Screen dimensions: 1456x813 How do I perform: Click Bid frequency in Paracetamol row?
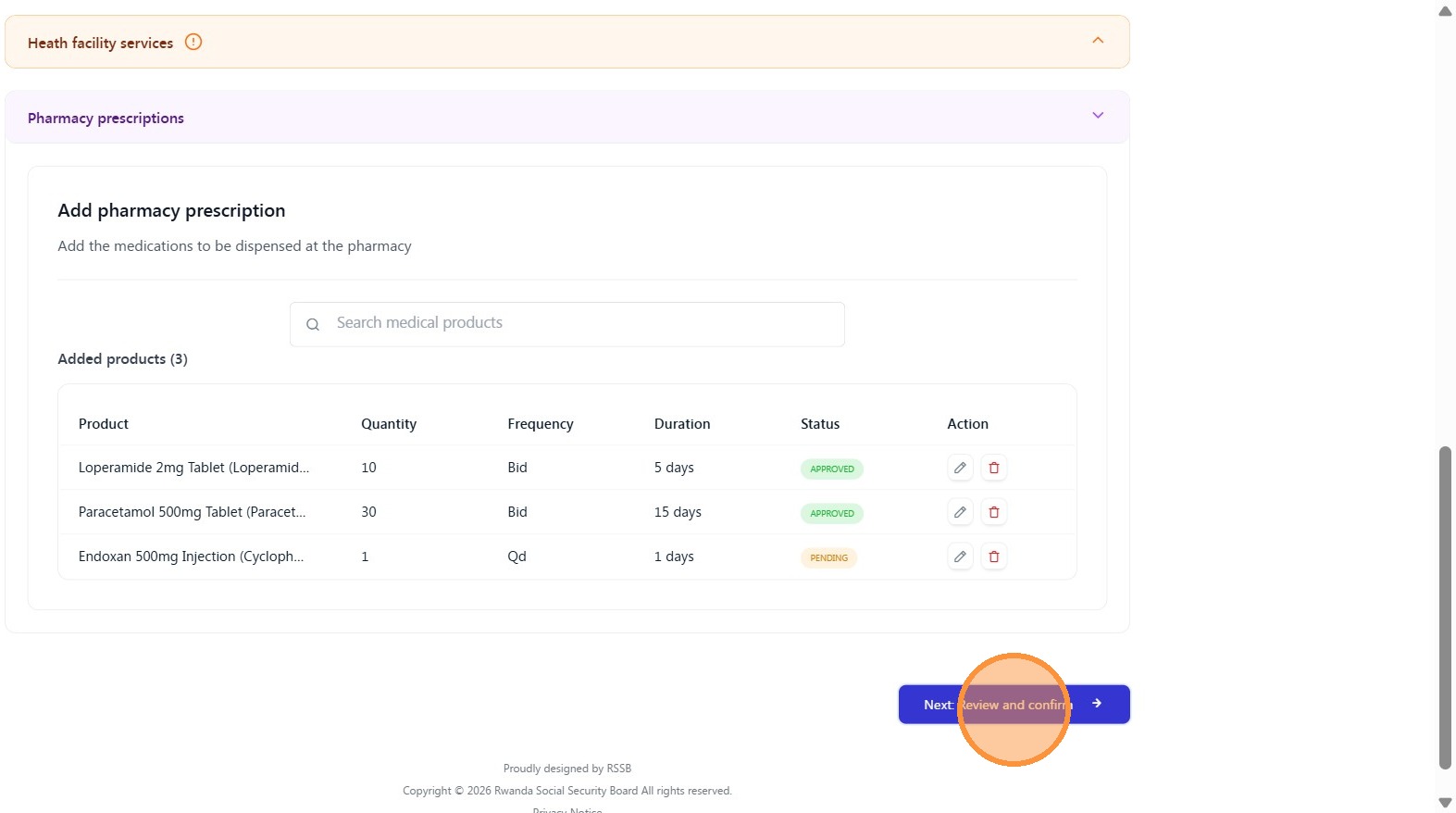(x=517, y=512)
